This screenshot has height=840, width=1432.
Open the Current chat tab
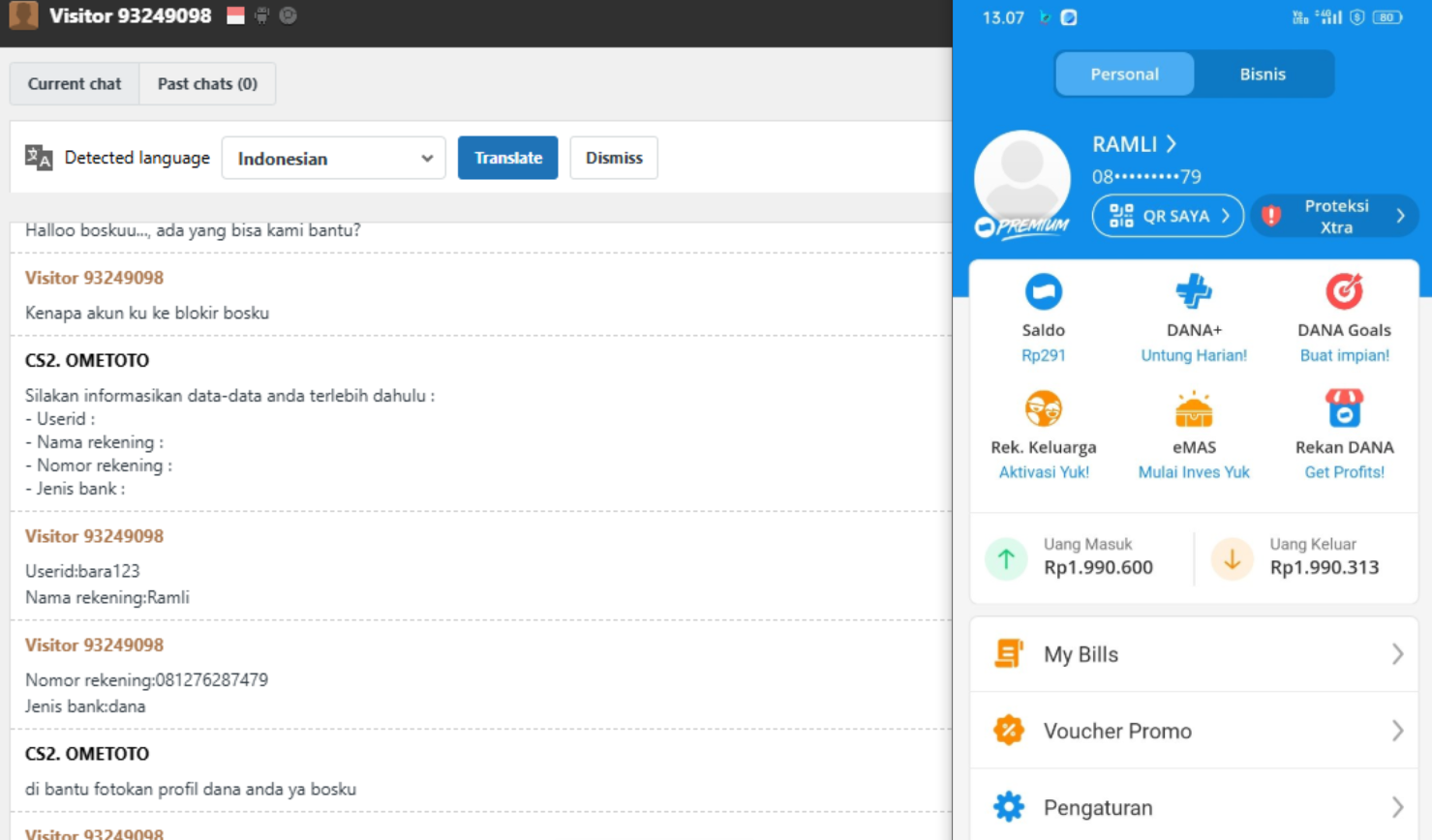click(75, 84)
